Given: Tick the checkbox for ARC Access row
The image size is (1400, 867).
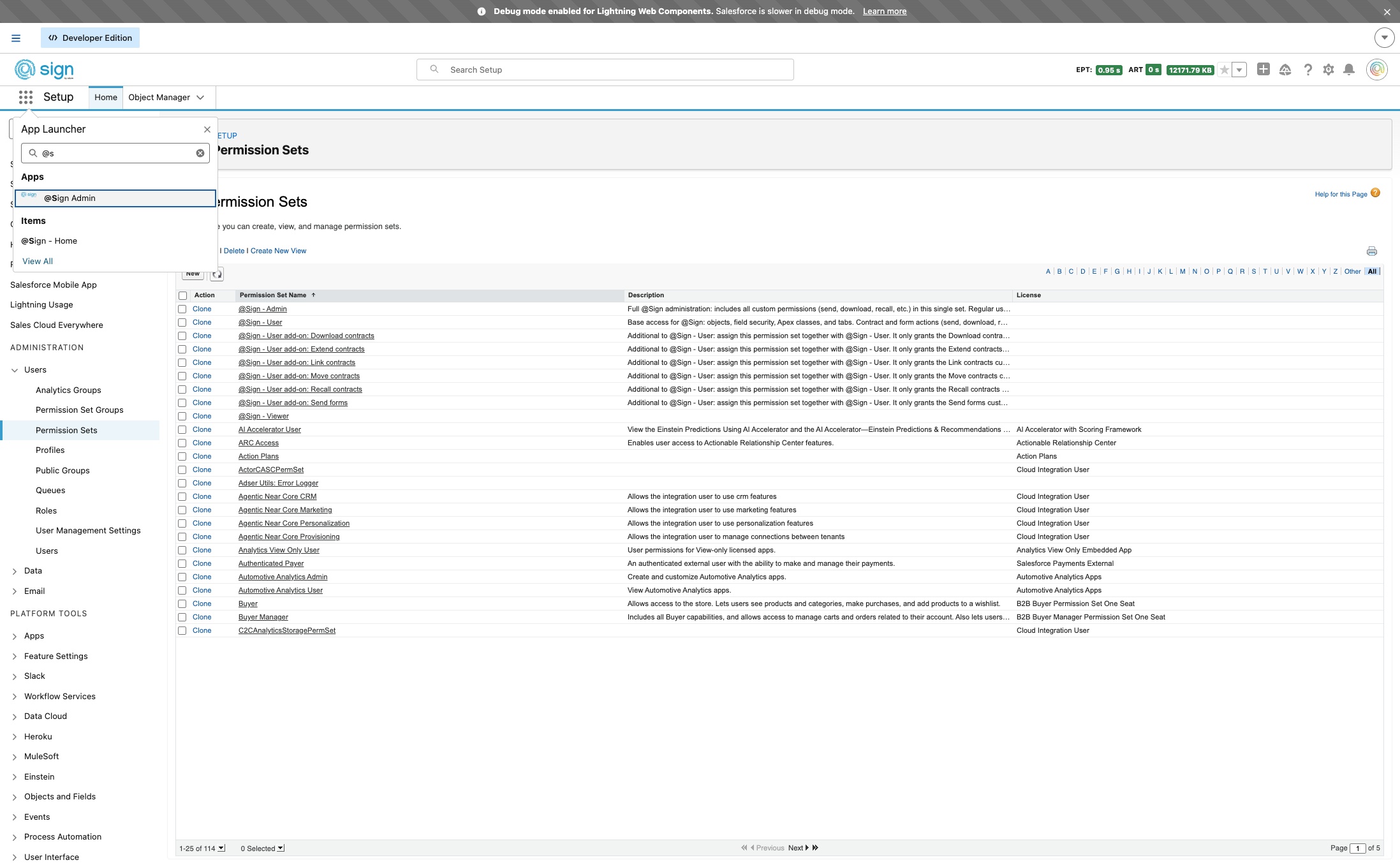Looking at the screenshot, I should (x=182, y=443).
